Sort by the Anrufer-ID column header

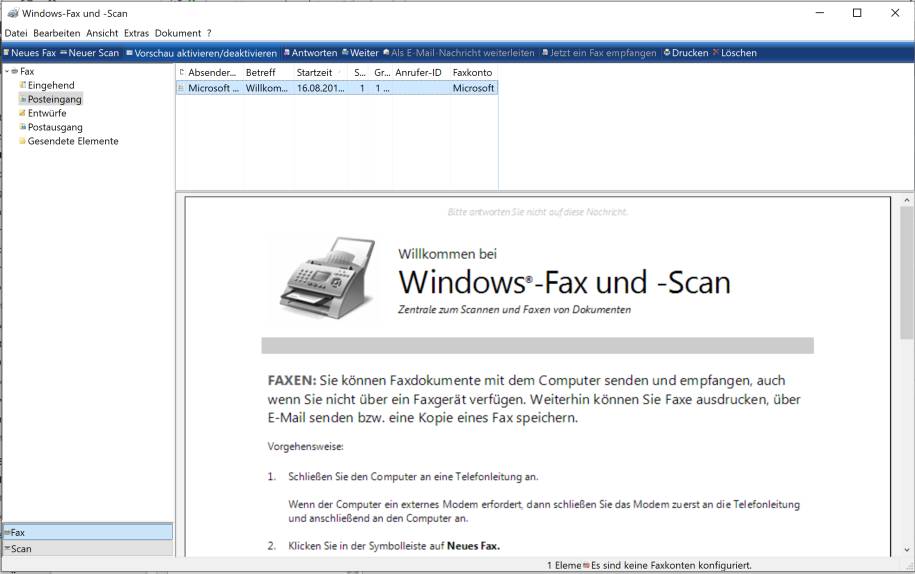point(420,72)
